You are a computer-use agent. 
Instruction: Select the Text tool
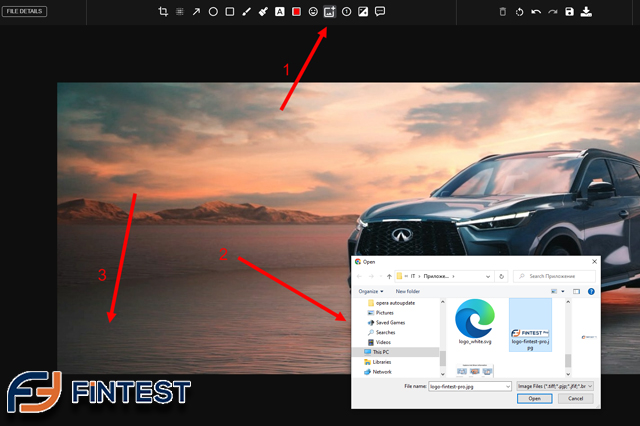[x=279, y=12]
